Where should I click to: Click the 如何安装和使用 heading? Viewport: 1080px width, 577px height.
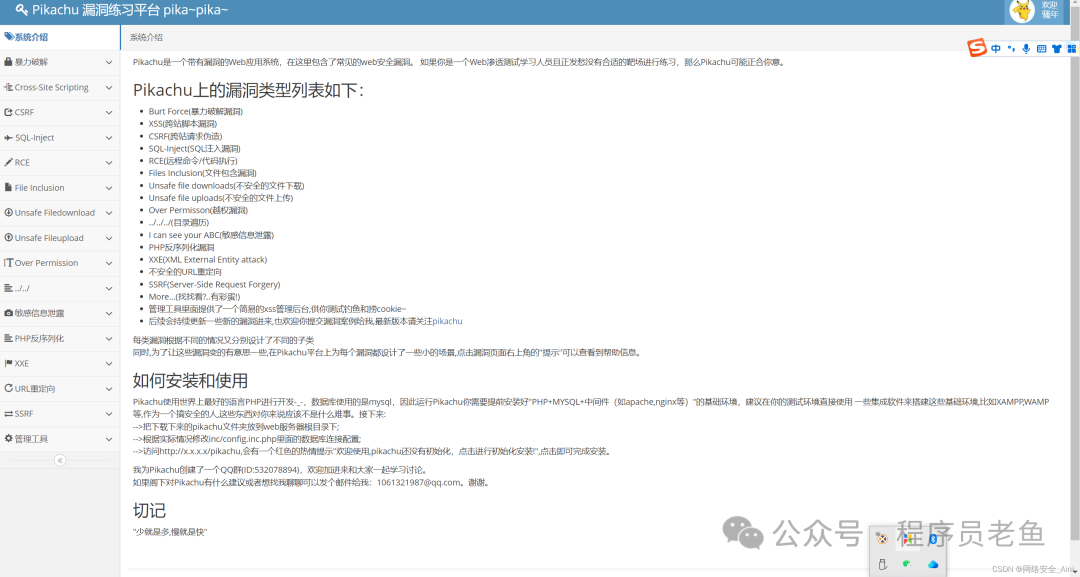[x=190, y=380]
